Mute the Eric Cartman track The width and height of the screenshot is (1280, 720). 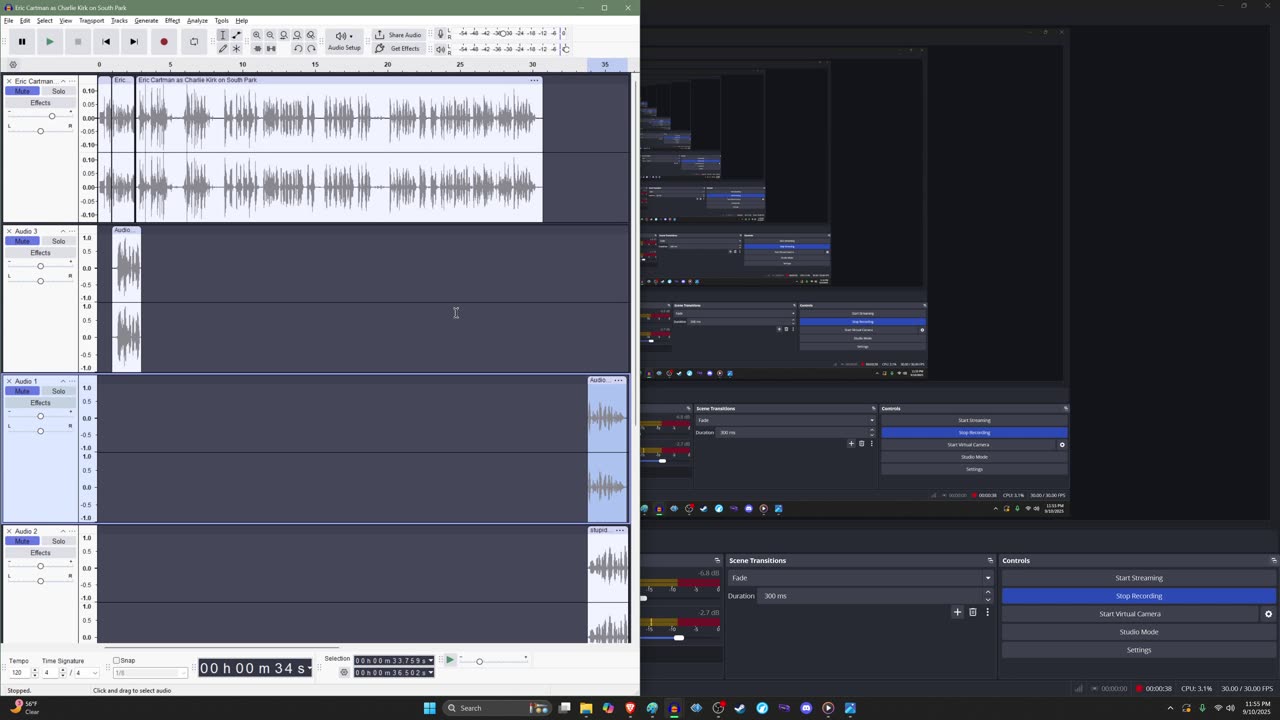22,91
